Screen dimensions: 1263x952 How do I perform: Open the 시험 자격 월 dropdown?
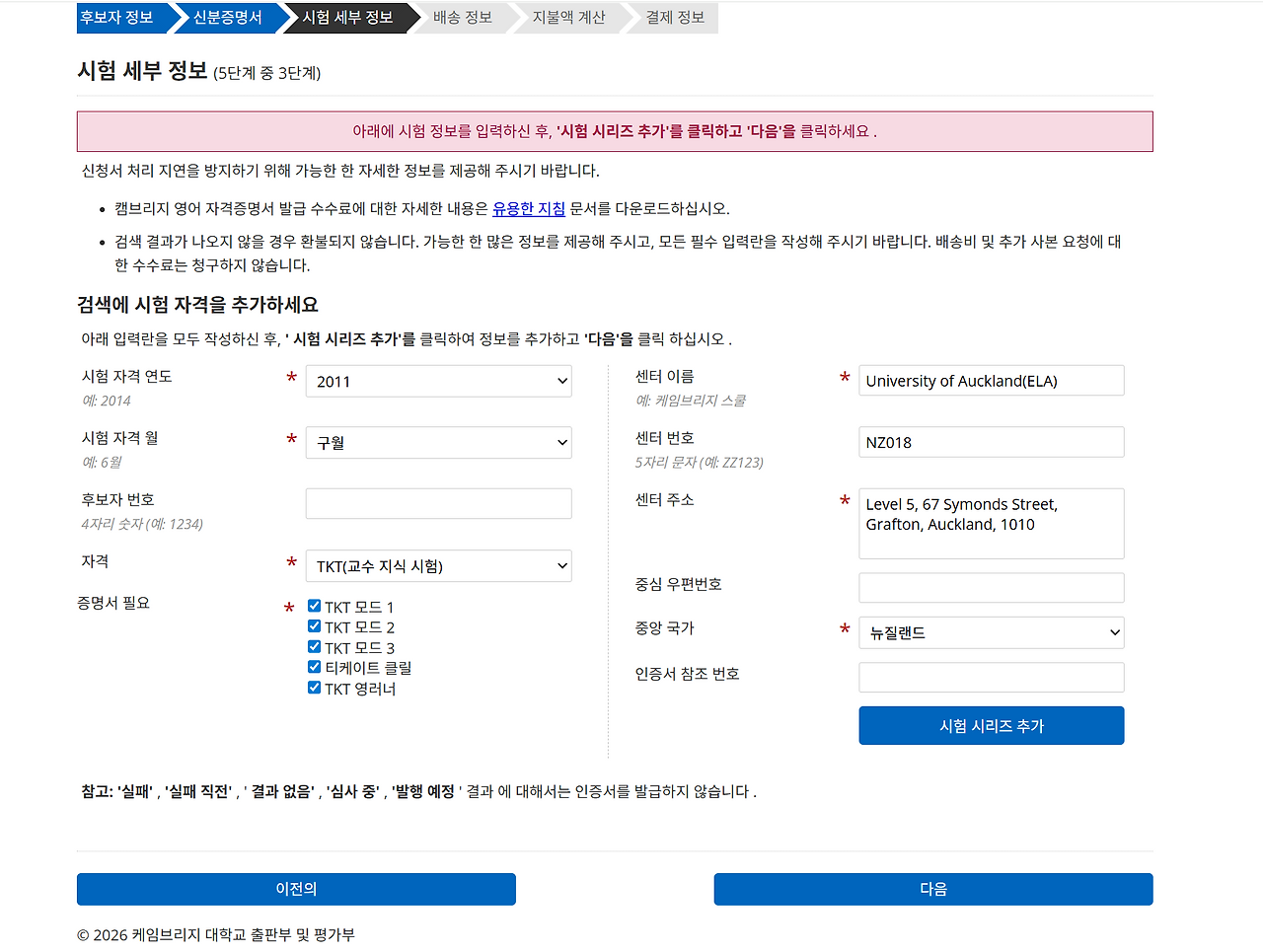[x=438, y=442]
